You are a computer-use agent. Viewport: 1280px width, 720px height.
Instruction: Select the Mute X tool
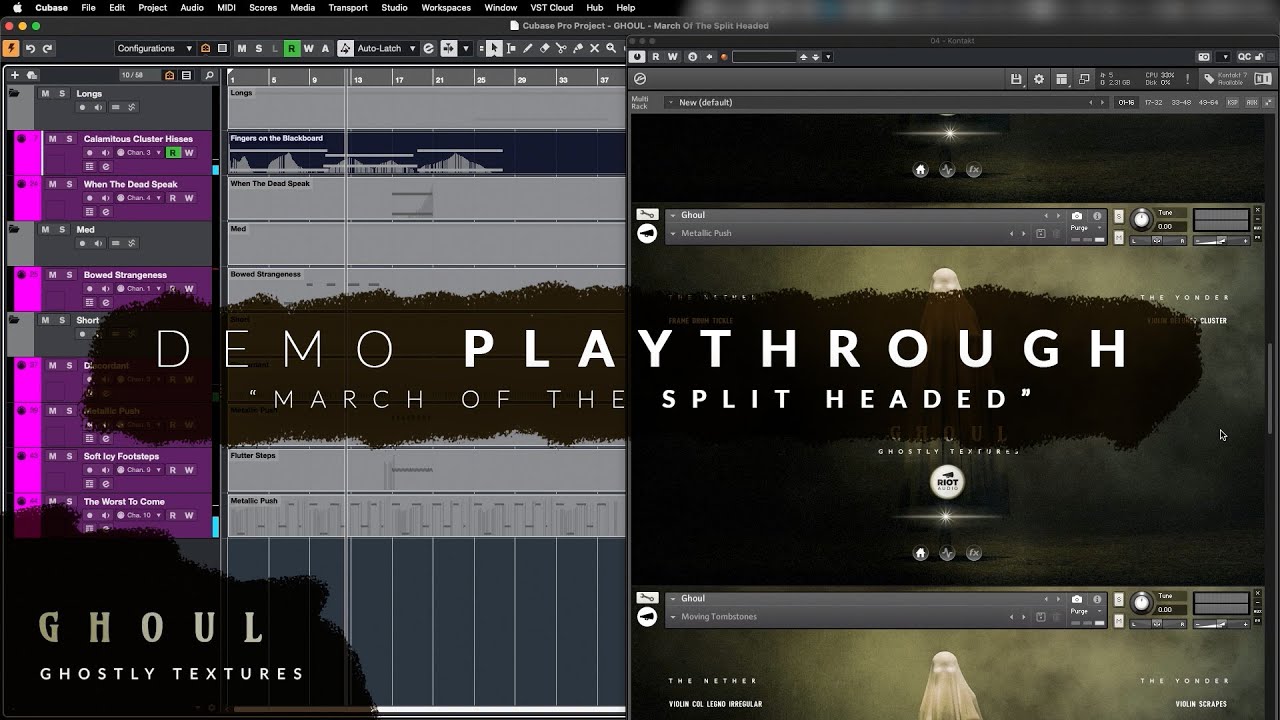[x=593, y=48]
